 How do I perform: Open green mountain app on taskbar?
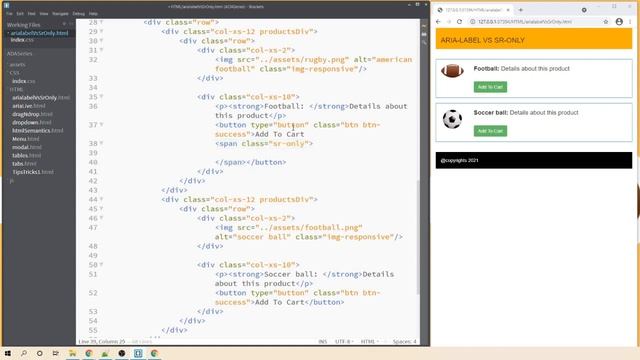pyautogui.click(x=105, y=353)
